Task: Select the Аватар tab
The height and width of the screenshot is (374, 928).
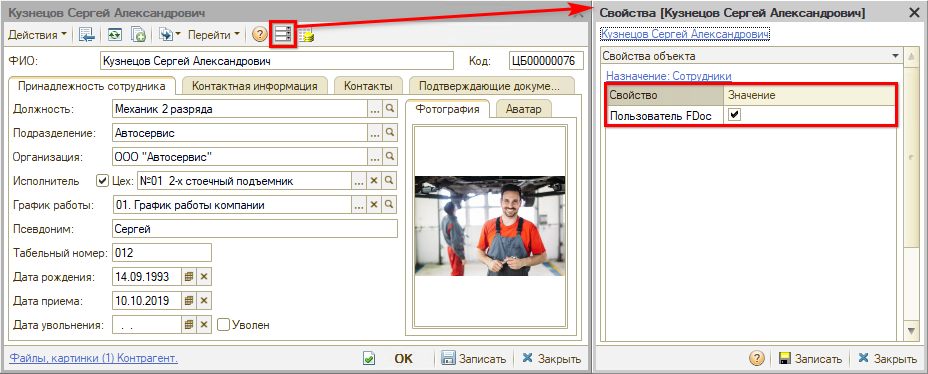Action: [x=523, y=109]
